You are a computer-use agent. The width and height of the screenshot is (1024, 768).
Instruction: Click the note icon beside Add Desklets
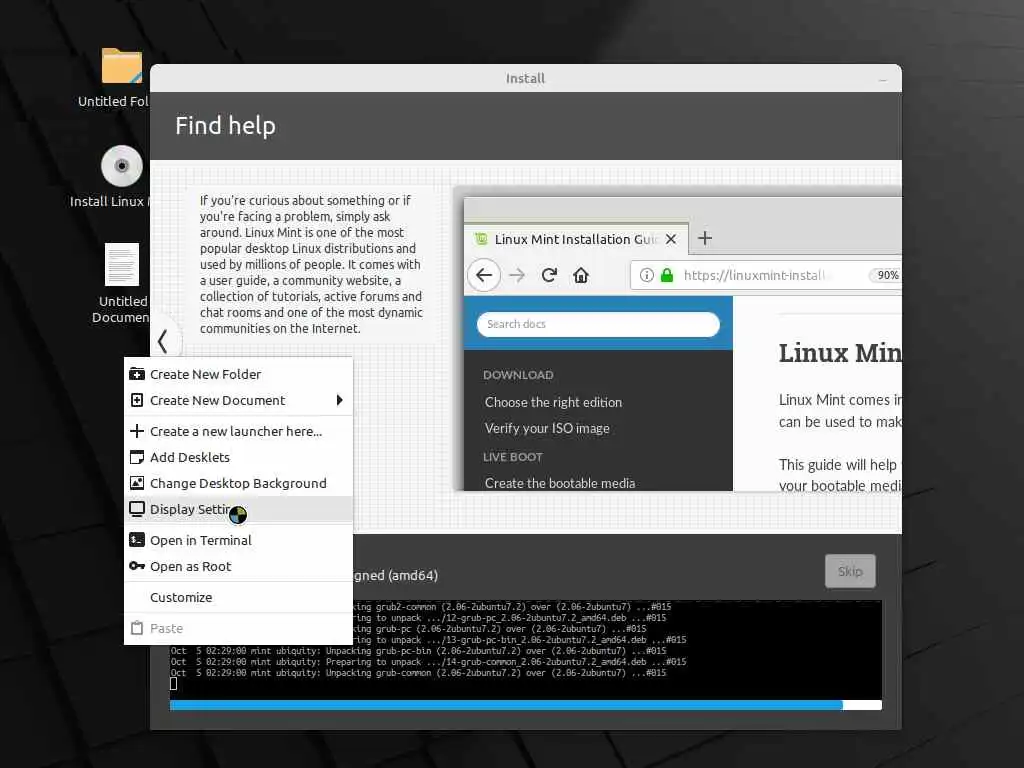137,457
